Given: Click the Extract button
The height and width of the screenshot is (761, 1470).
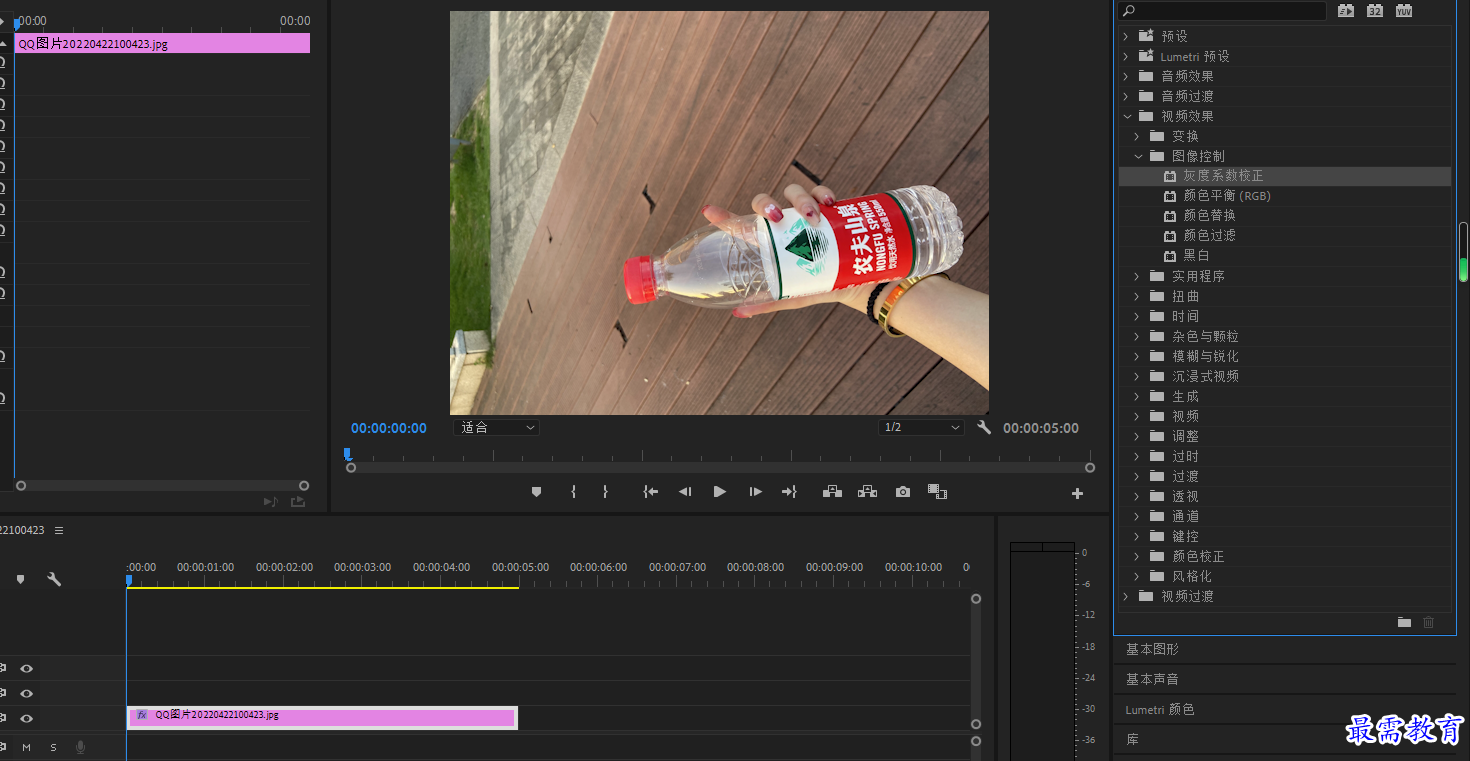Looking at the screenshot, I should [867, 492].
